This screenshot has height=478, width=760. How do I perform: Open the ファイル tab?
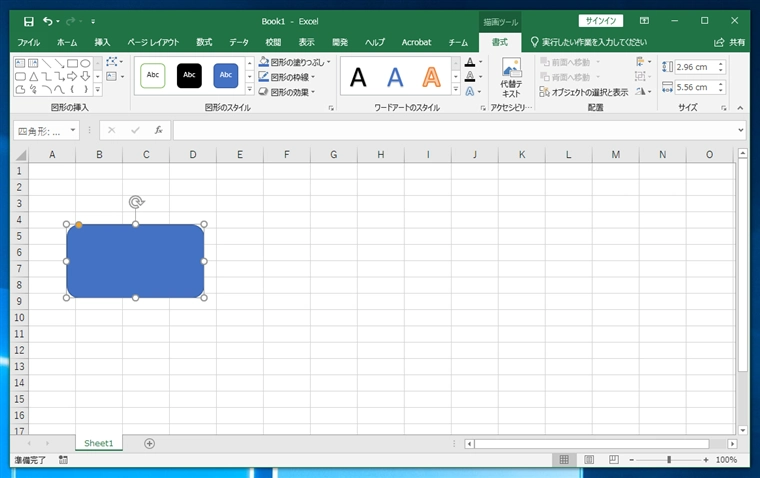pyautogui.click(x=29, y=42)
